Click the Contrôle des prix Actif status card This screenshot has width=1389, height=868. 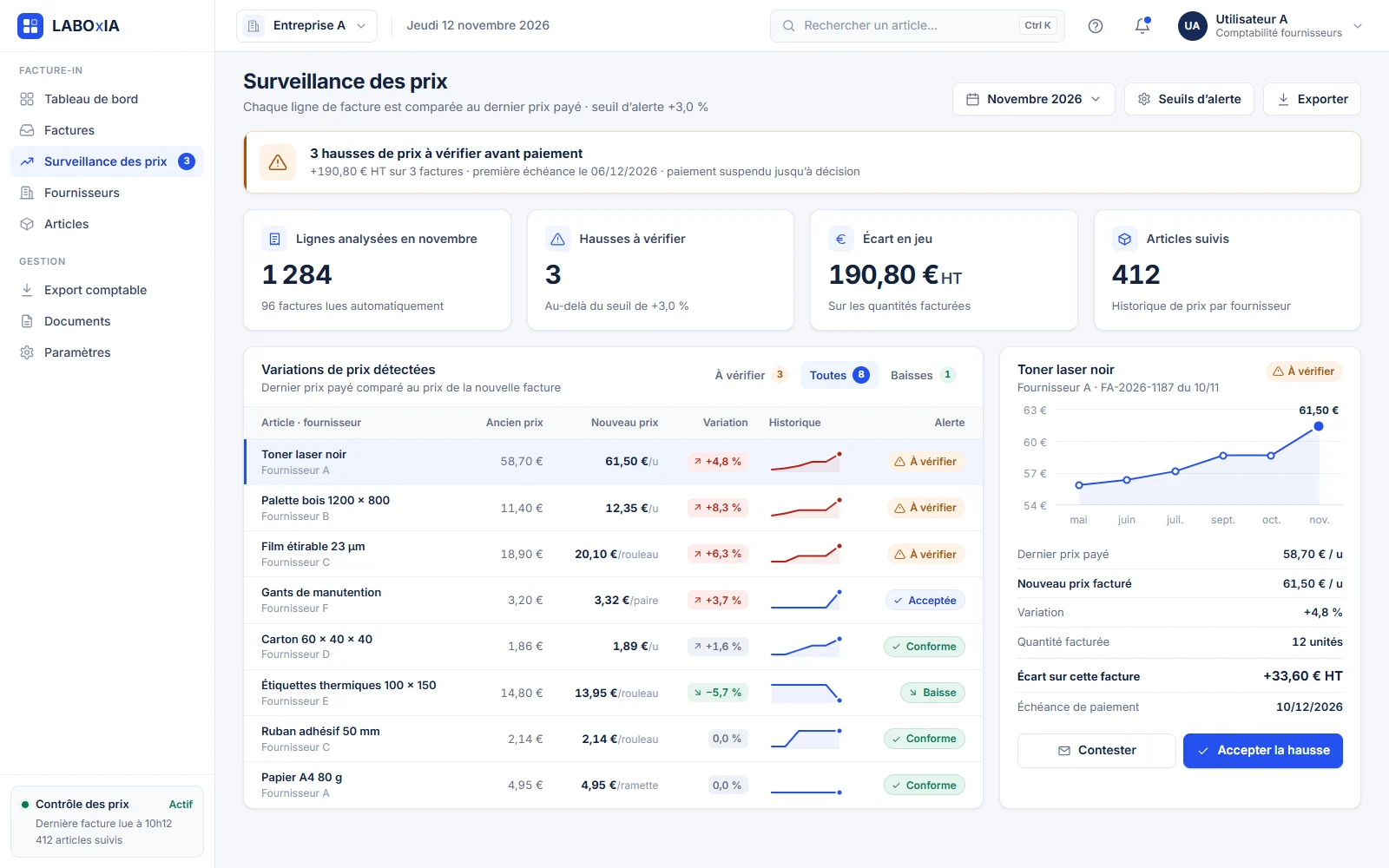tap(107, 822)
